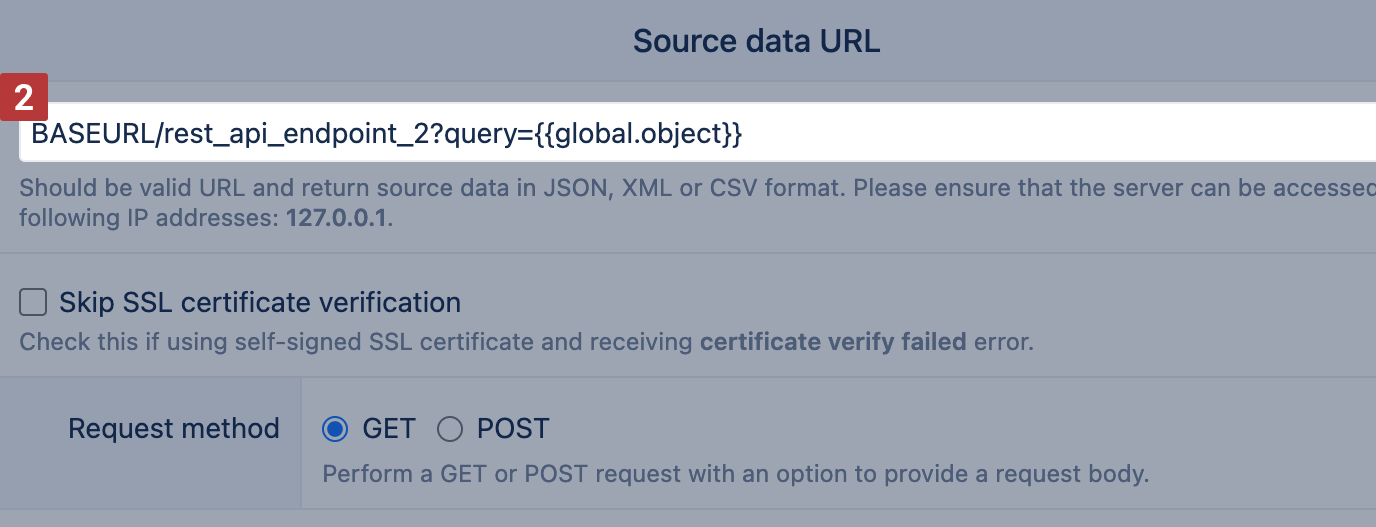
Task: Enable Skip SSL certificate verification checkbox
Action: pyautogui.click(x=33, y=302)
